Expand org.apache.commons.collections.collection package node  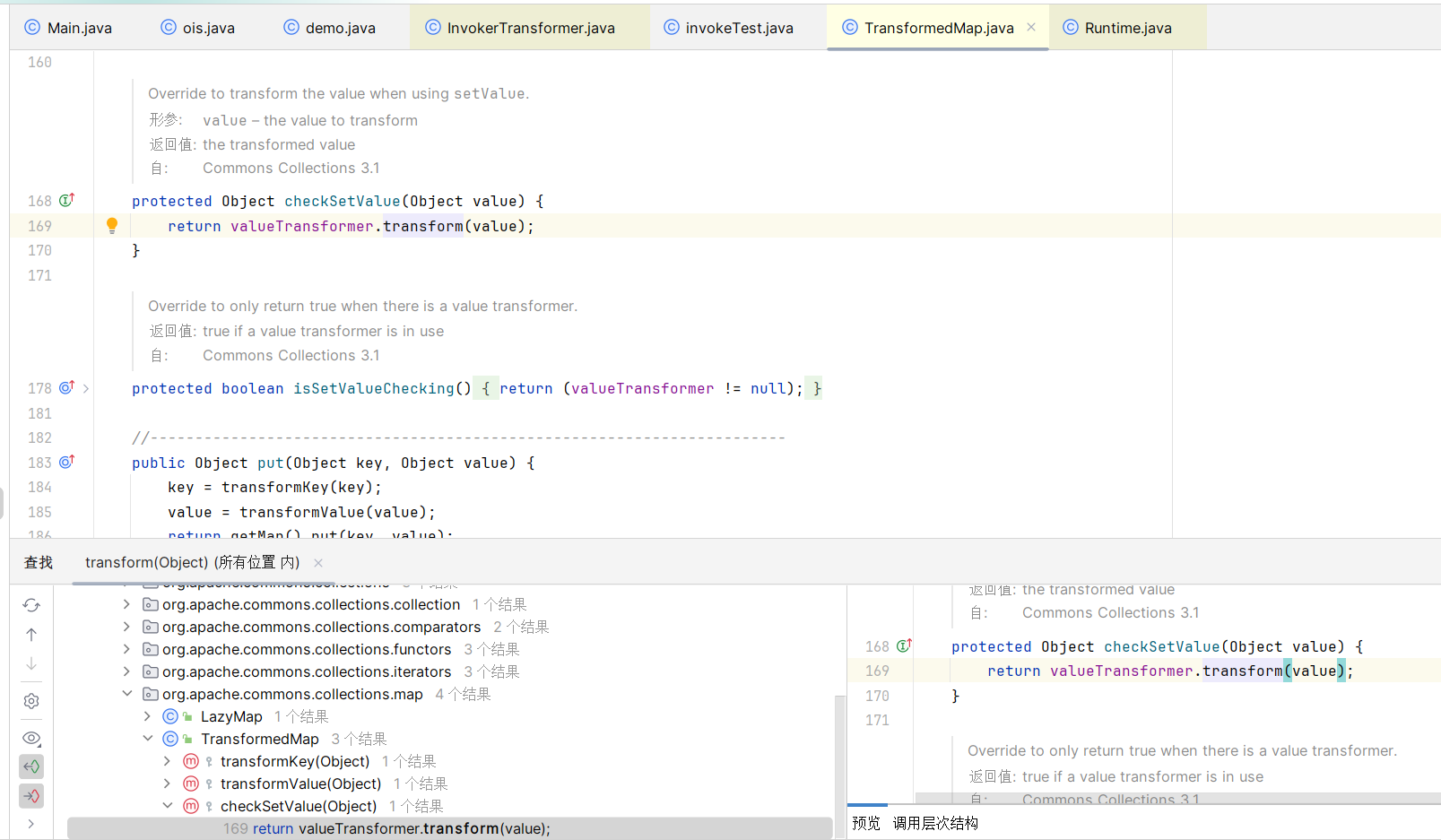point(126,604)
